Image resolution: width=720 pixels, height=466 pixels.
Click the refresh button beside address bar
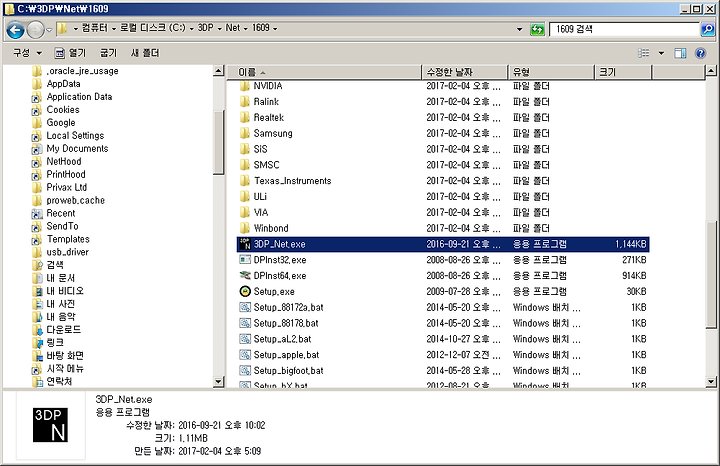click(x=537, y=29)
